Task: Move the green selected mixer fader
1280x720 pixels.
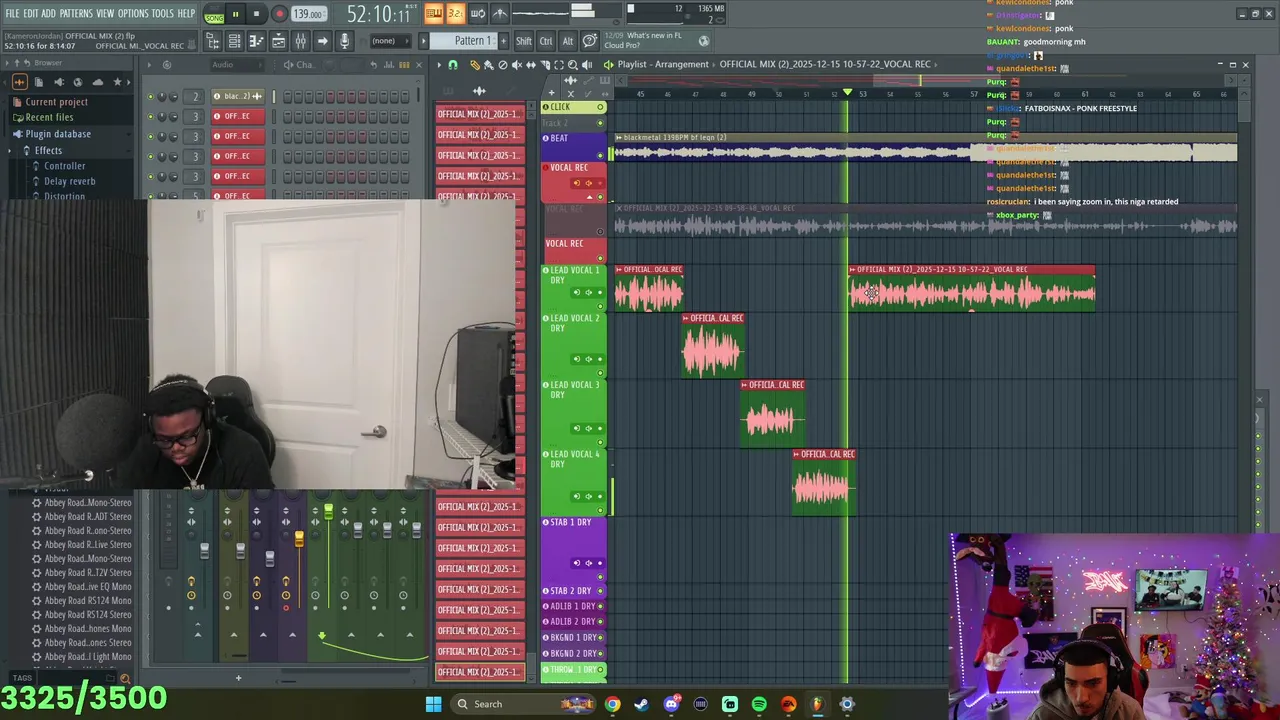Action: pyautogui.click(x=328, y=512)
